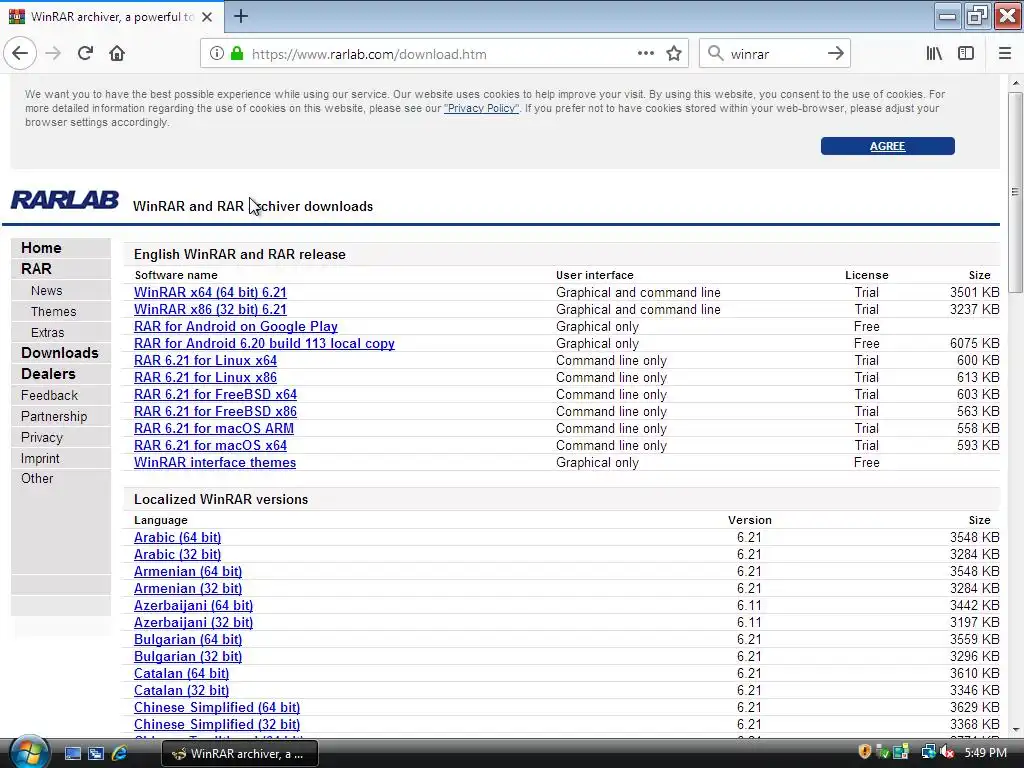Viewport: 1024px width, 768px height.
Task: Reload the page with the refresh icon
Action: coord(85,54)
